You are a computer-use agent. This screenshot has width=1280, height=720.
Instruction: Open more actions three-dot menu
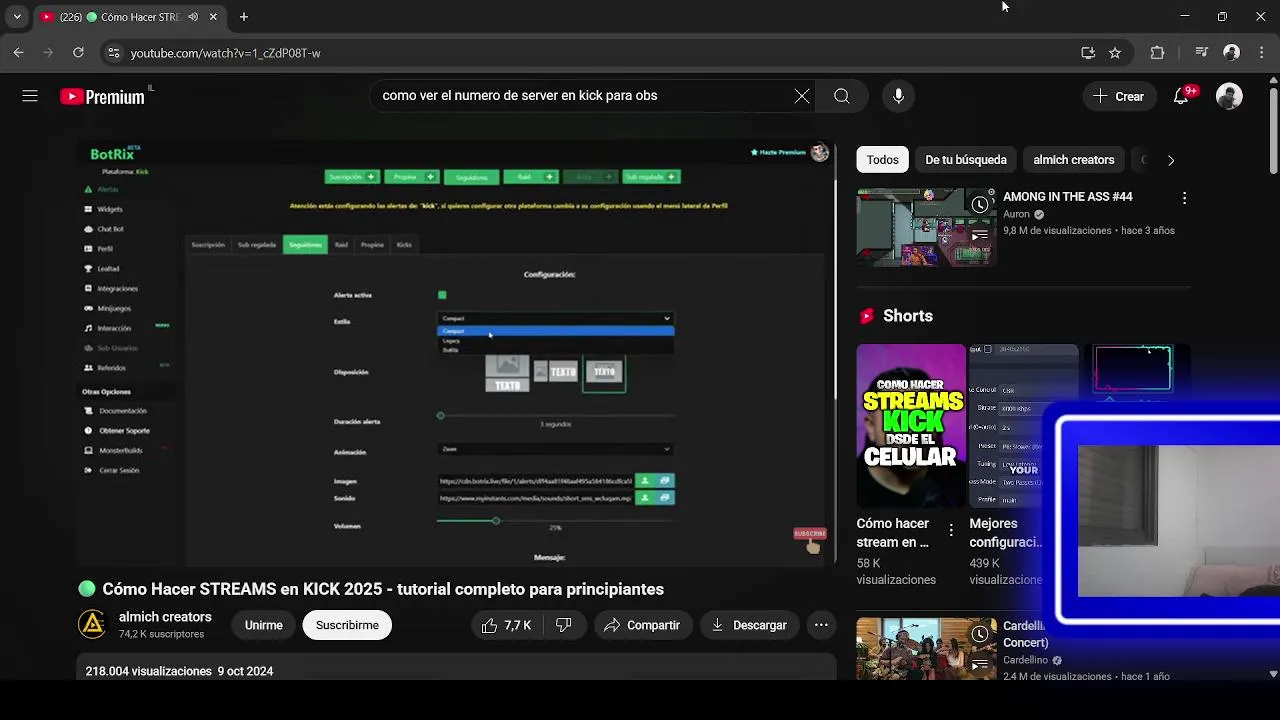click(x=821, y=625)
